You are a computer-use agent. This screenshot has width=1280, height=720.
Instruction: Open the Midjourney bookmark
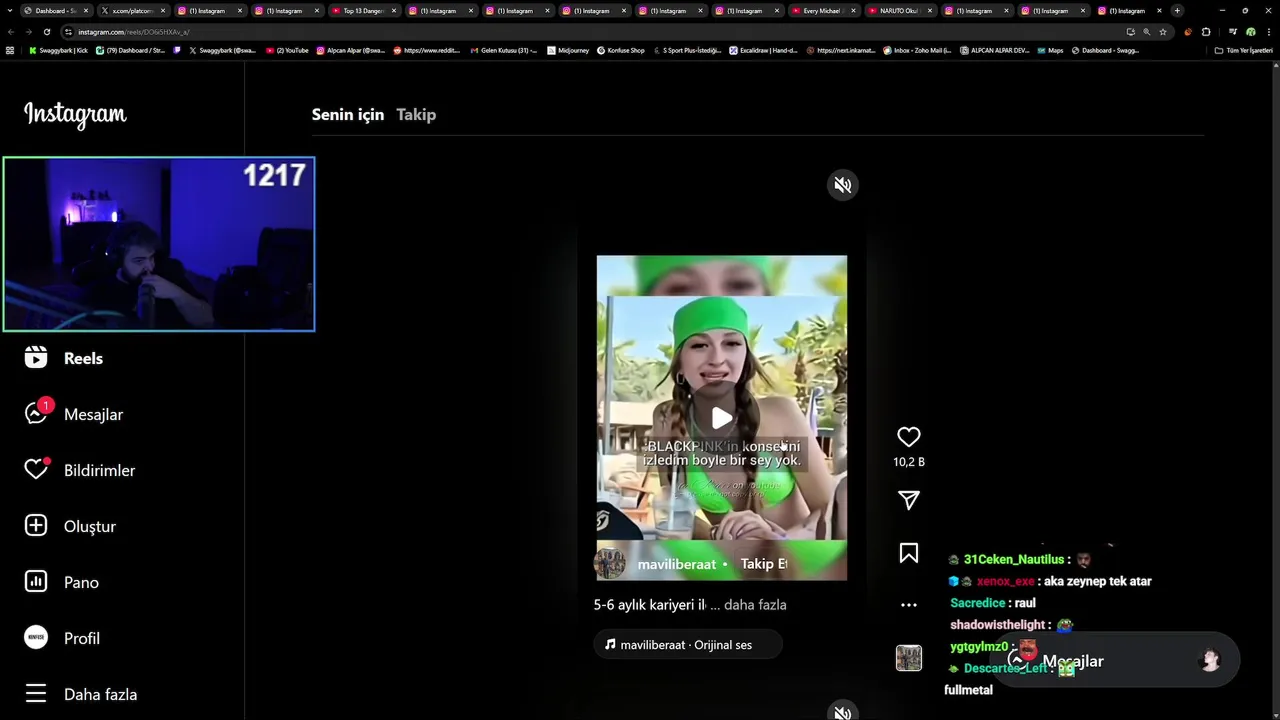click(x=568, y=50)
